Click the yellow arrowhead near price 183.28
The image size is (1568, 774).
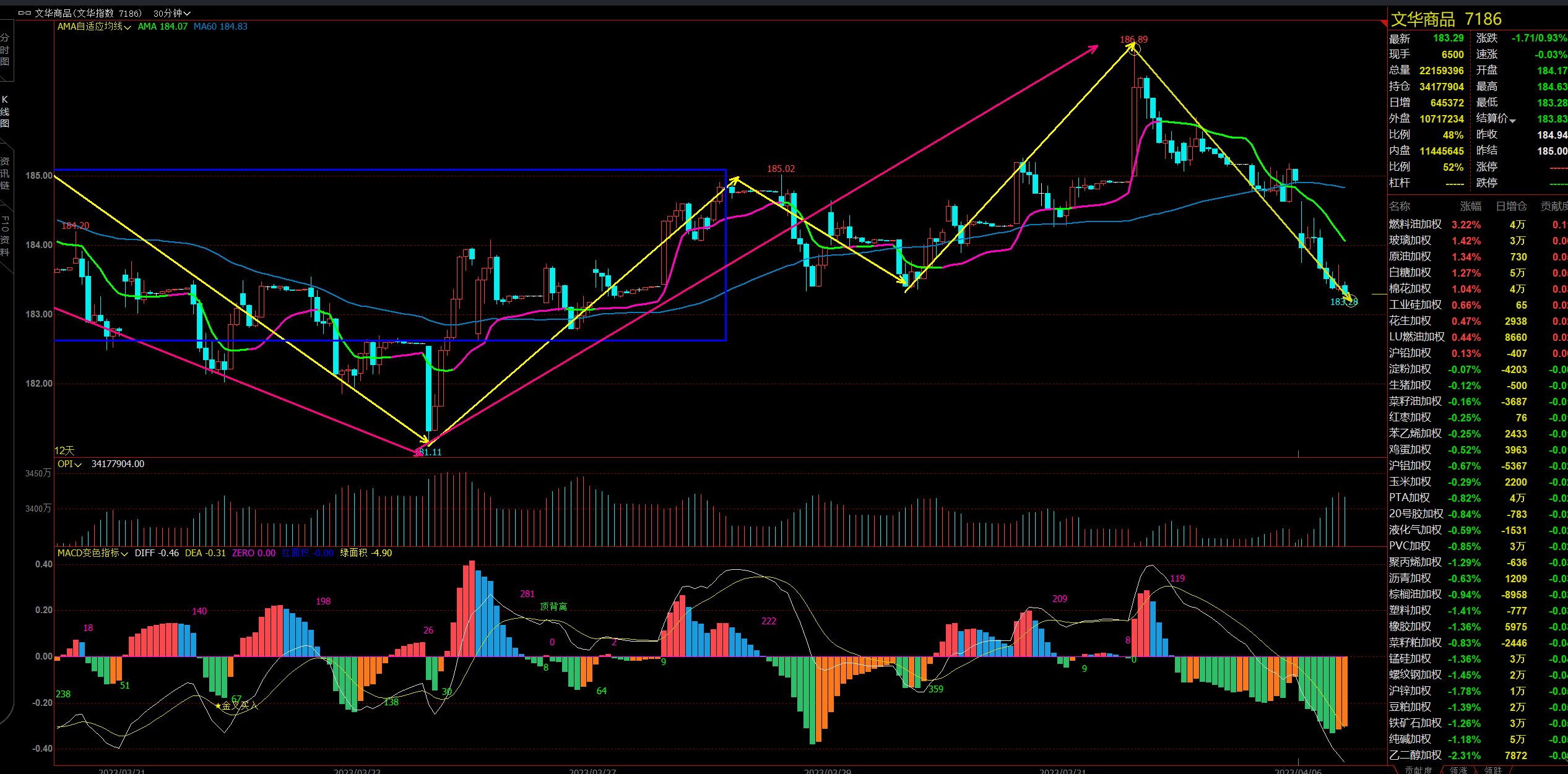[x=1348, y=298]
